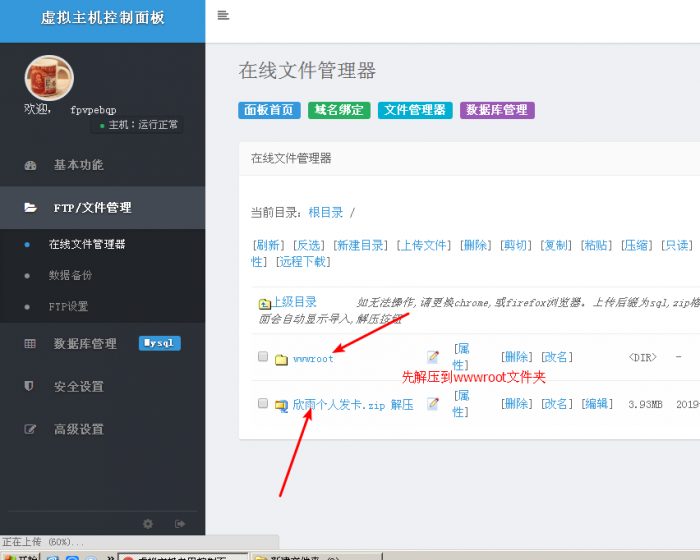
Task: Open 数据备份 submenu item
Action: 70,275
